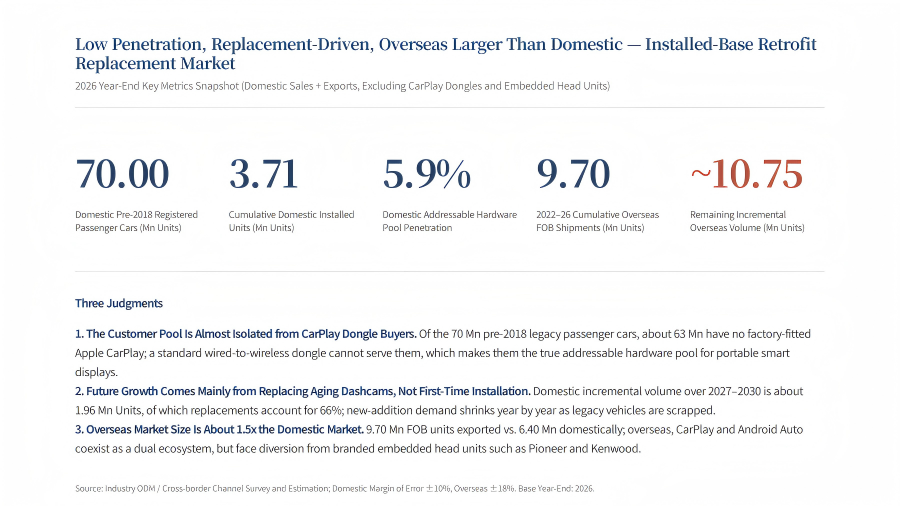This screenshot has width=900, height=506.
Task: Click the 5.9% metric value
Action: tap(426, 174)
